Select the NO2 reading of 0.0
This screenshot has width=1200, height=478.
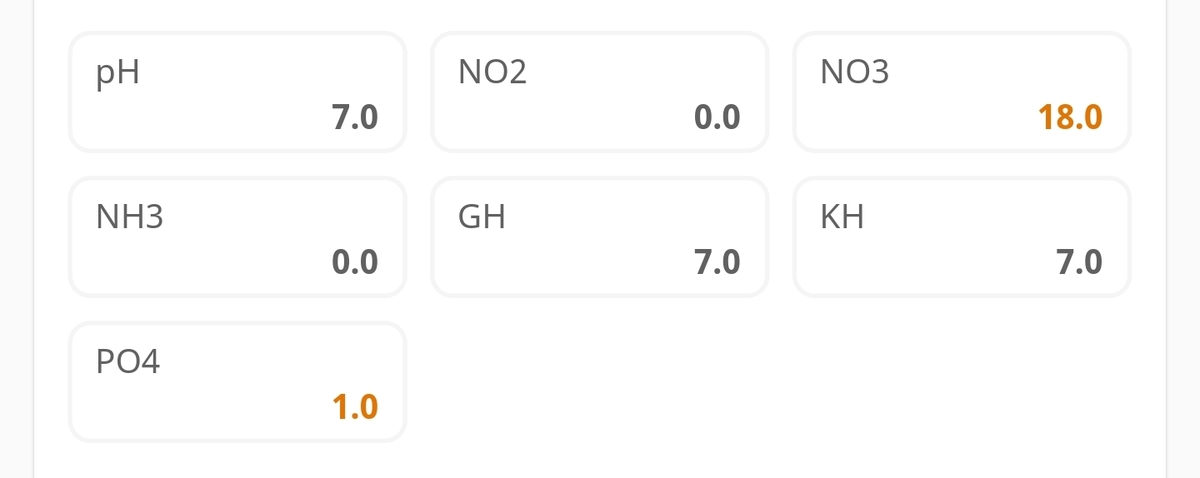(717, 118)
